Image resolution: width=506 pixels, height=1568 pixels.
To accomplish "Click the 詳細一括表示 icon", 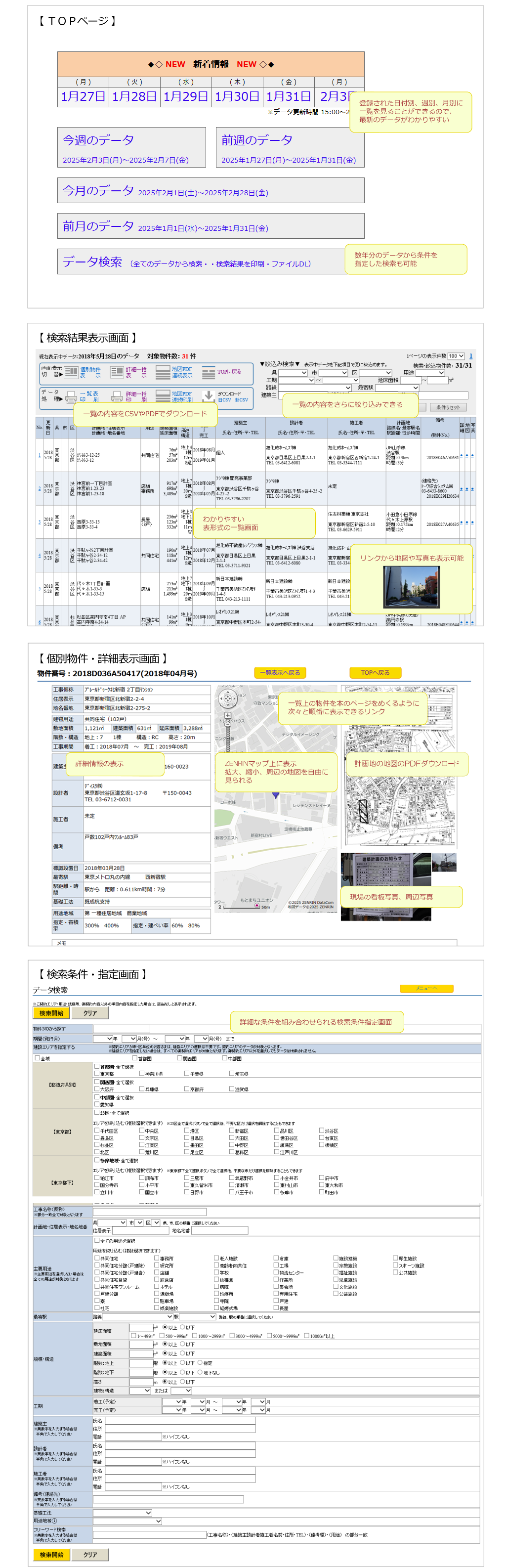I will click(117, 372).
